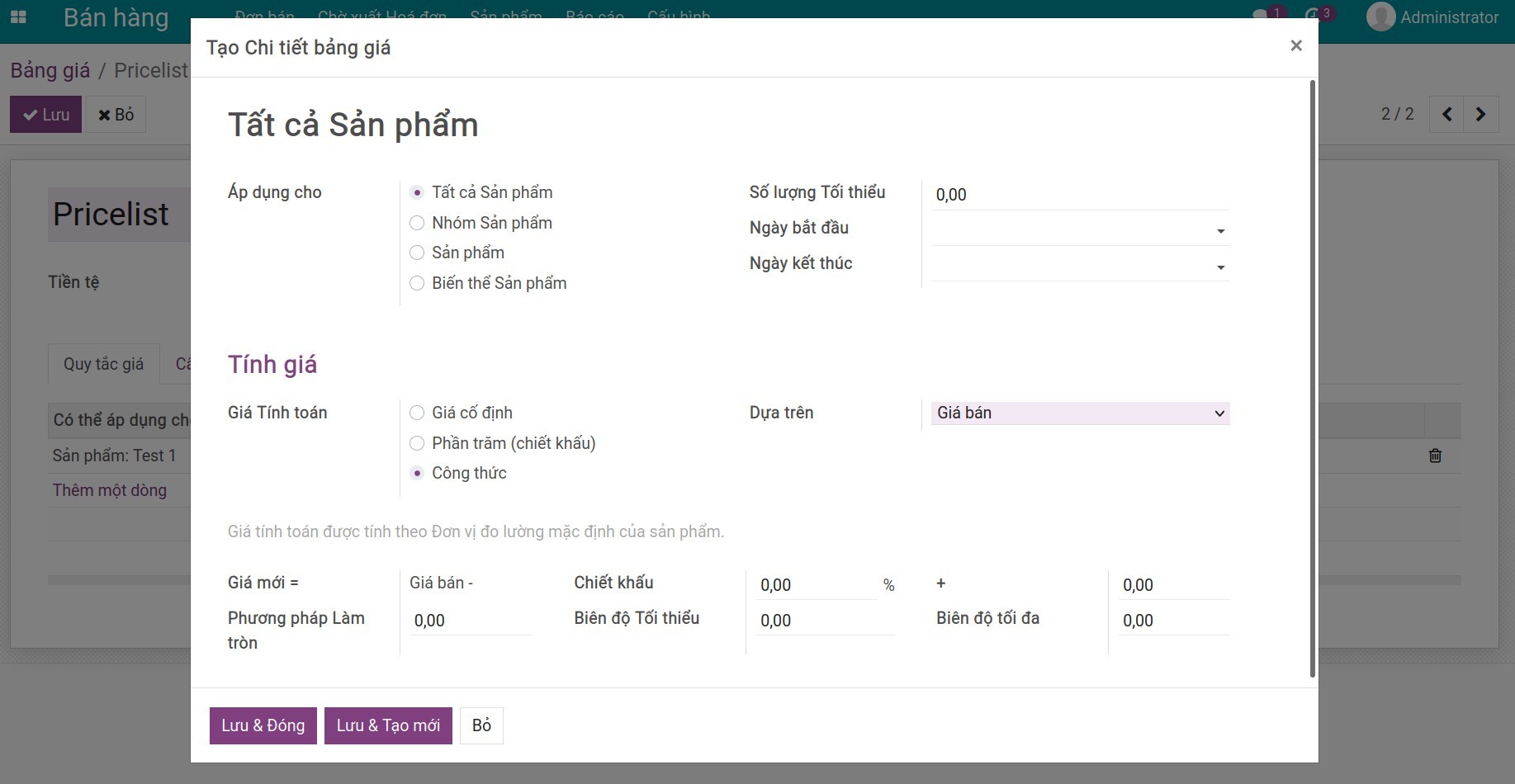Click the Số lượng Tối thiểu field

(x=1080, y=195)
